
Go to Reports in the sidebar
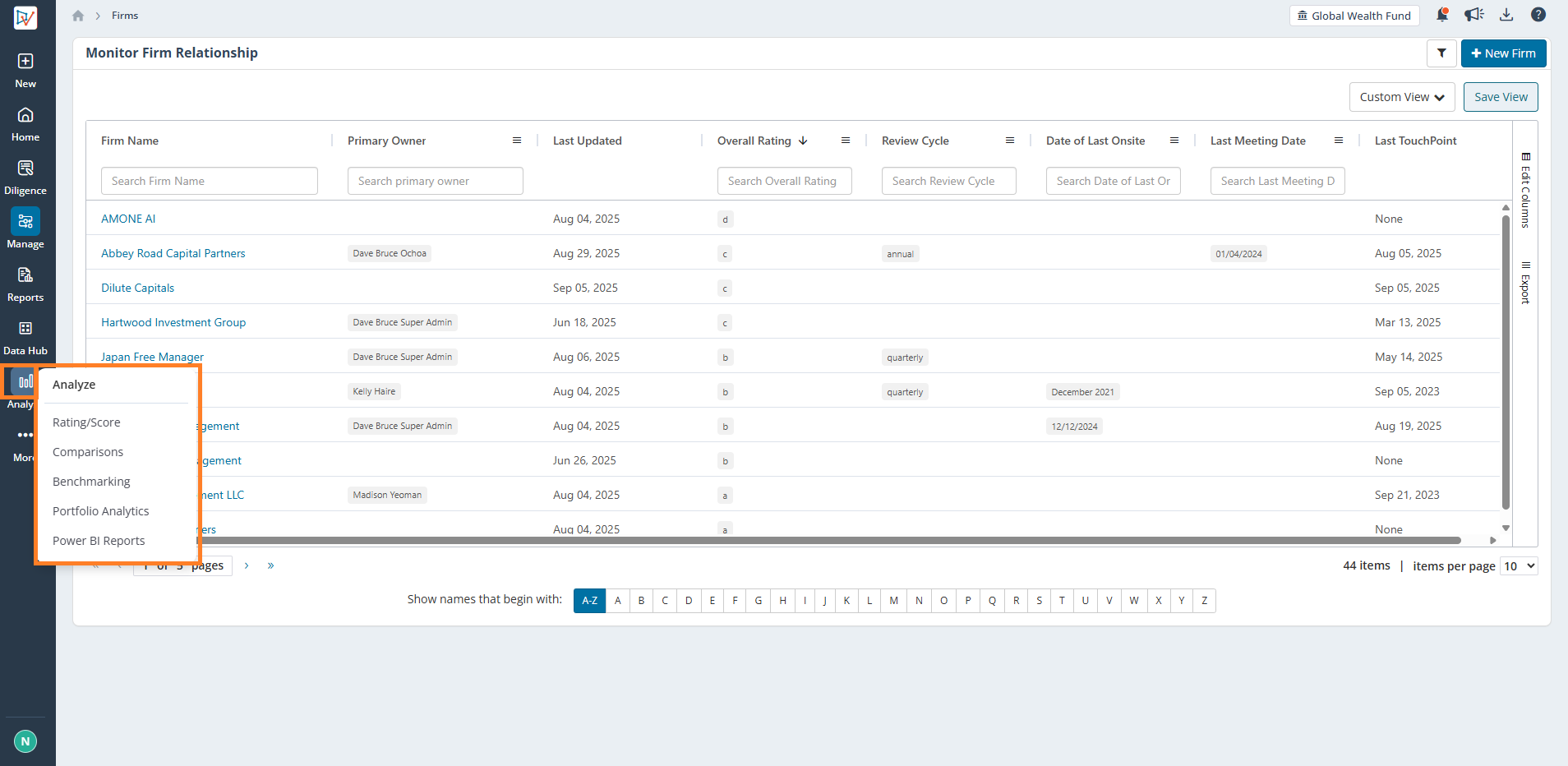point(25,284)
